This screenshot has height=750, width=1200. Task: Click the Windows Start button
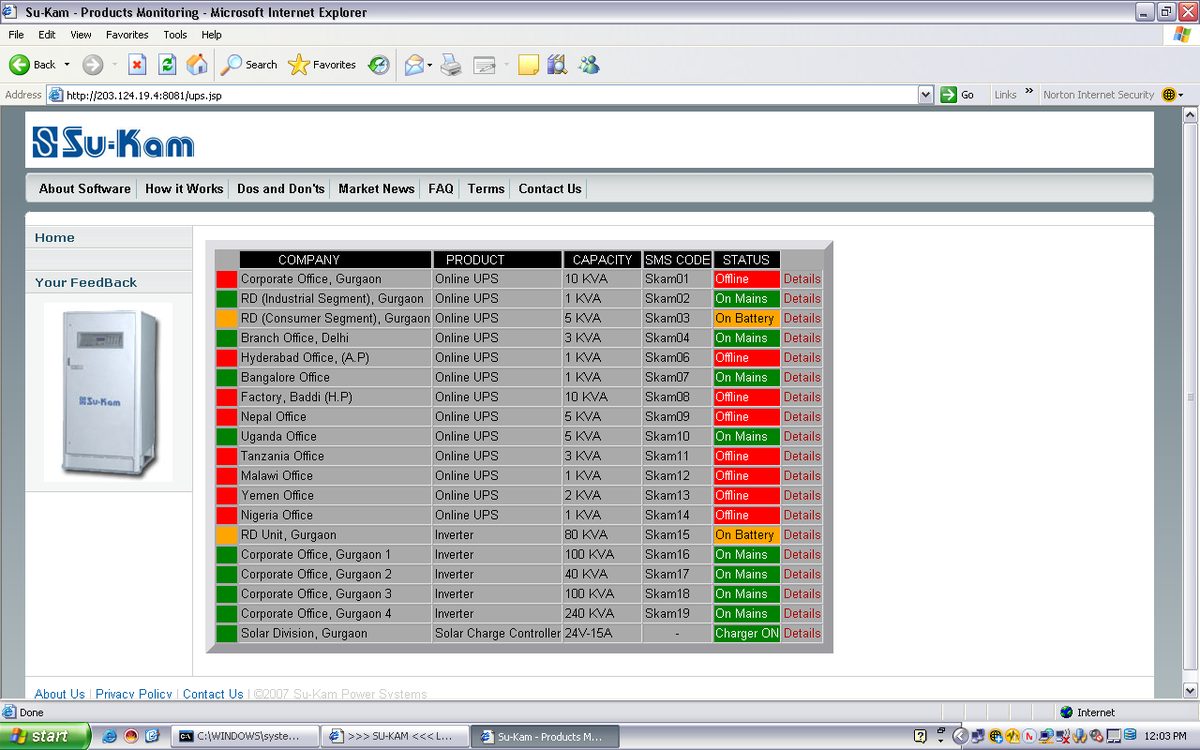click(45, 736)
